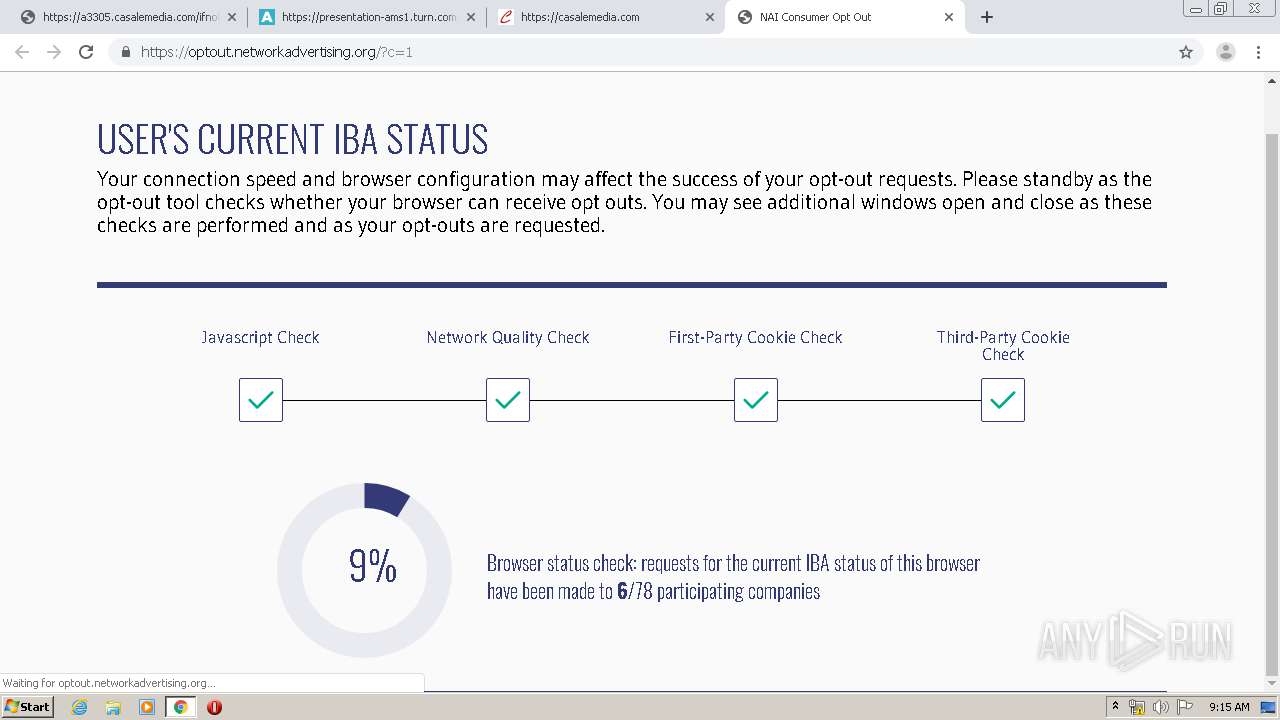
Task: Click the page vertical scrollbar thumb
Action: (1272, 404)
